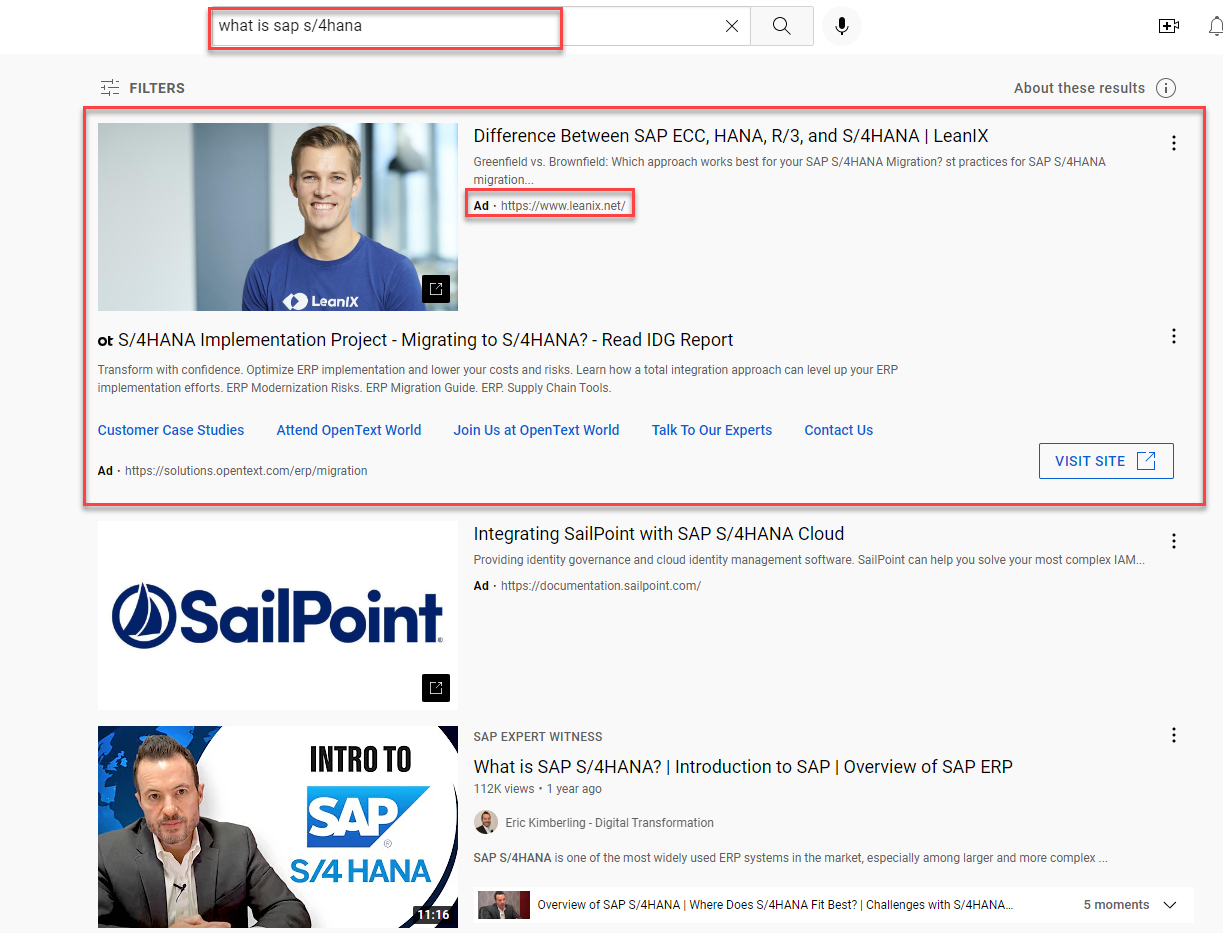Click Eric Kimberling's channel avatar
This screenshot has height=933, width=1223.
click(487, 822)
